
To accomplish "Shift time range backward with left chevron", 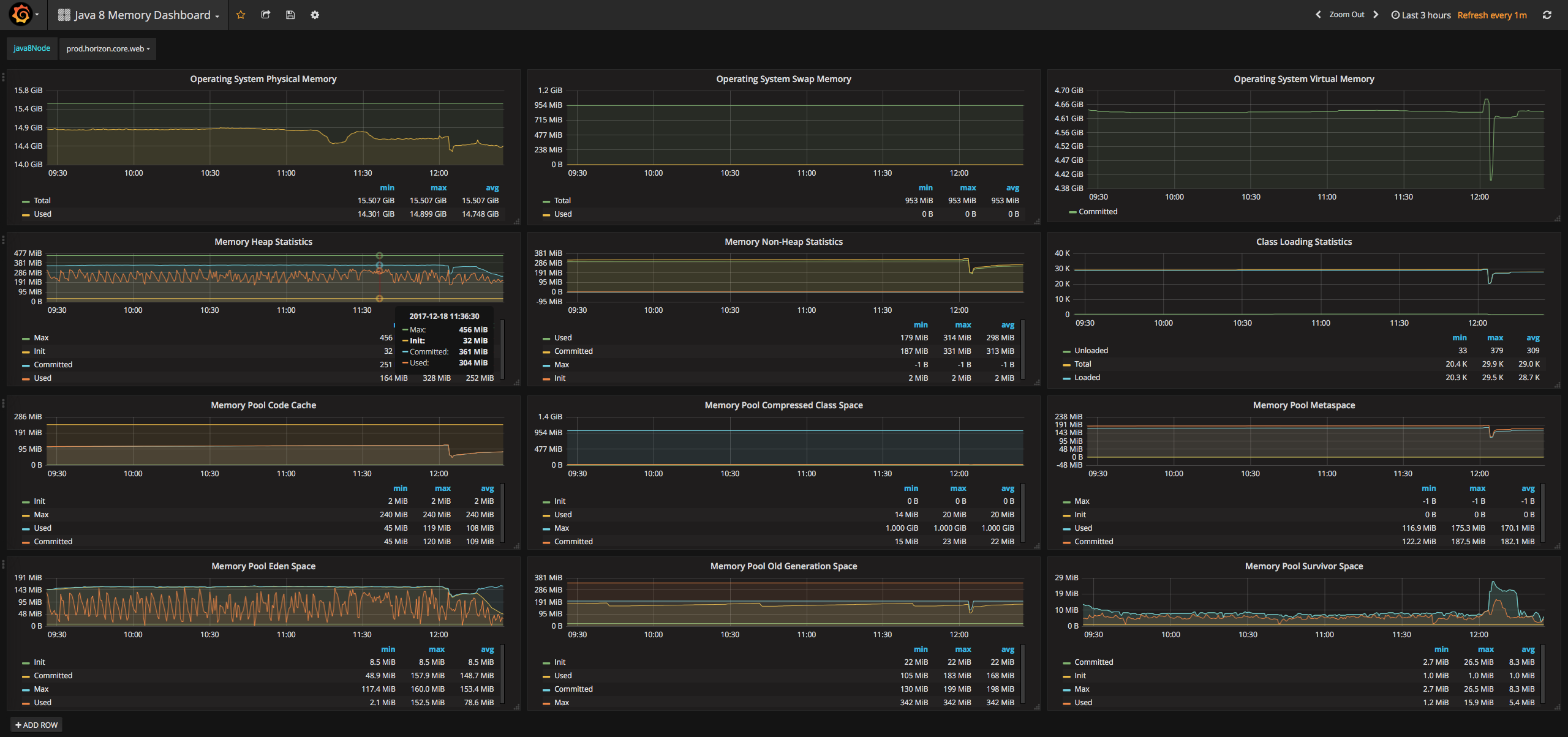I will 1318,15.
